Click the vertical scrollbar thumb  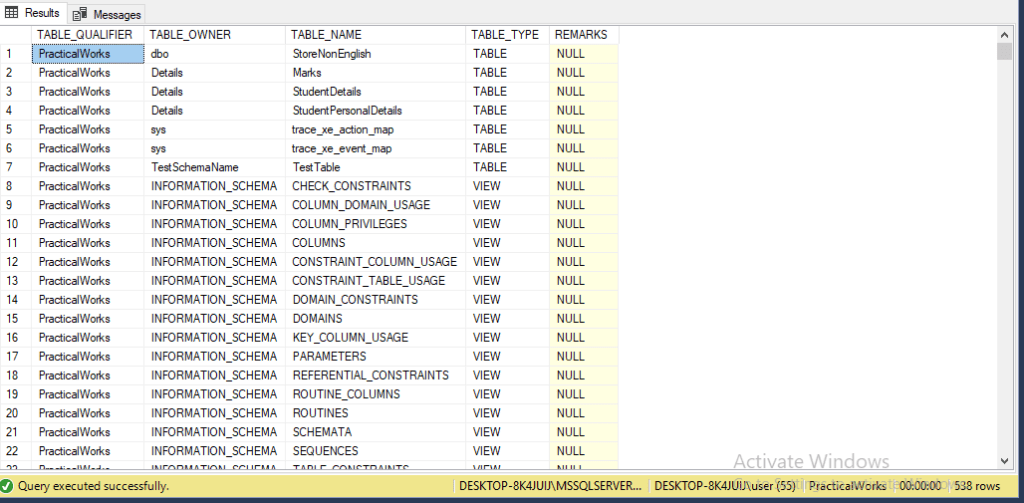(x=1005, y=52)
